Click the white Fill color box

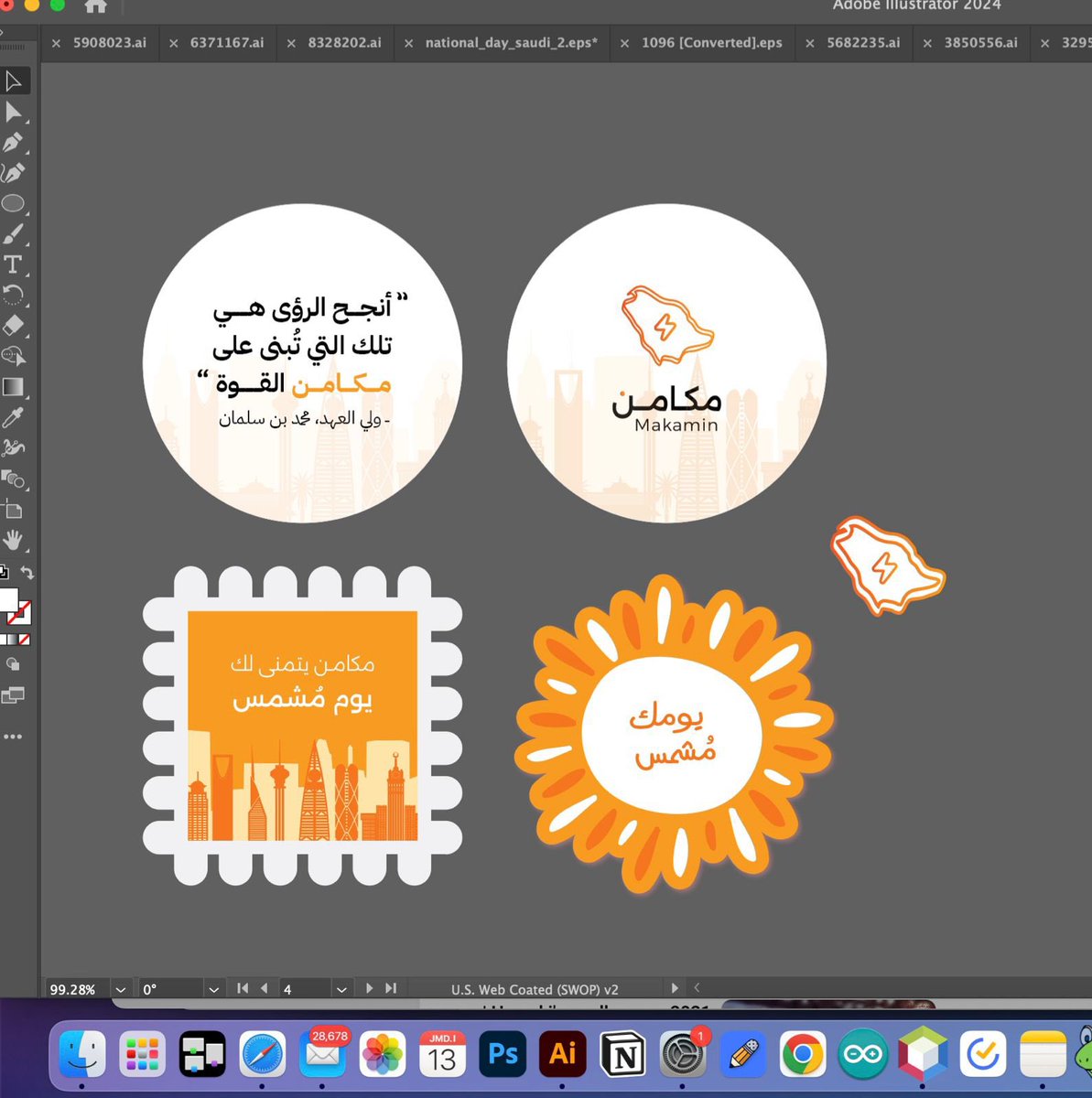click(x=7, y=601)
